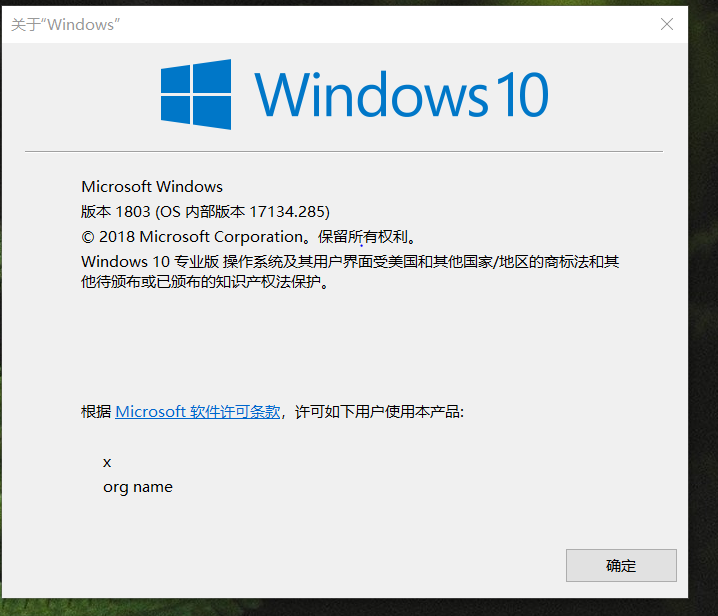
Task: Select the Microsoft Windows heading text
Action: click(152, 186)
